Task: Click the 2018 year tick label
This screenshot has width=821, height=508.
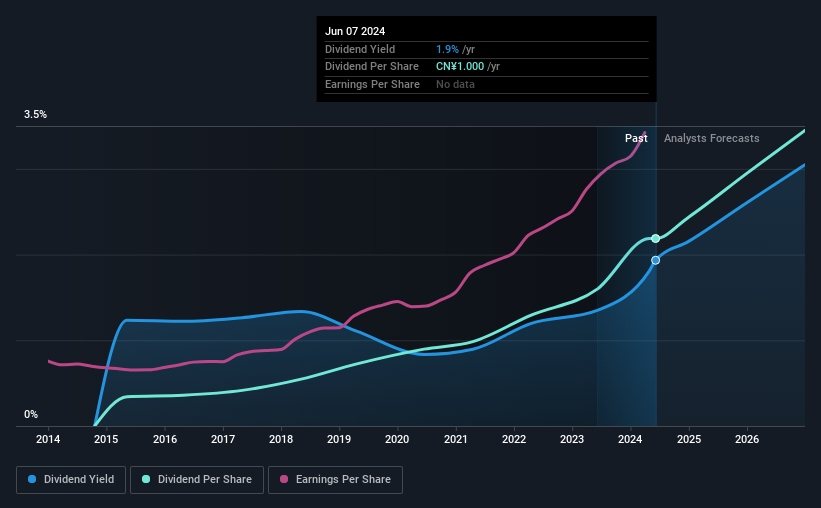Action: (281, 439)
